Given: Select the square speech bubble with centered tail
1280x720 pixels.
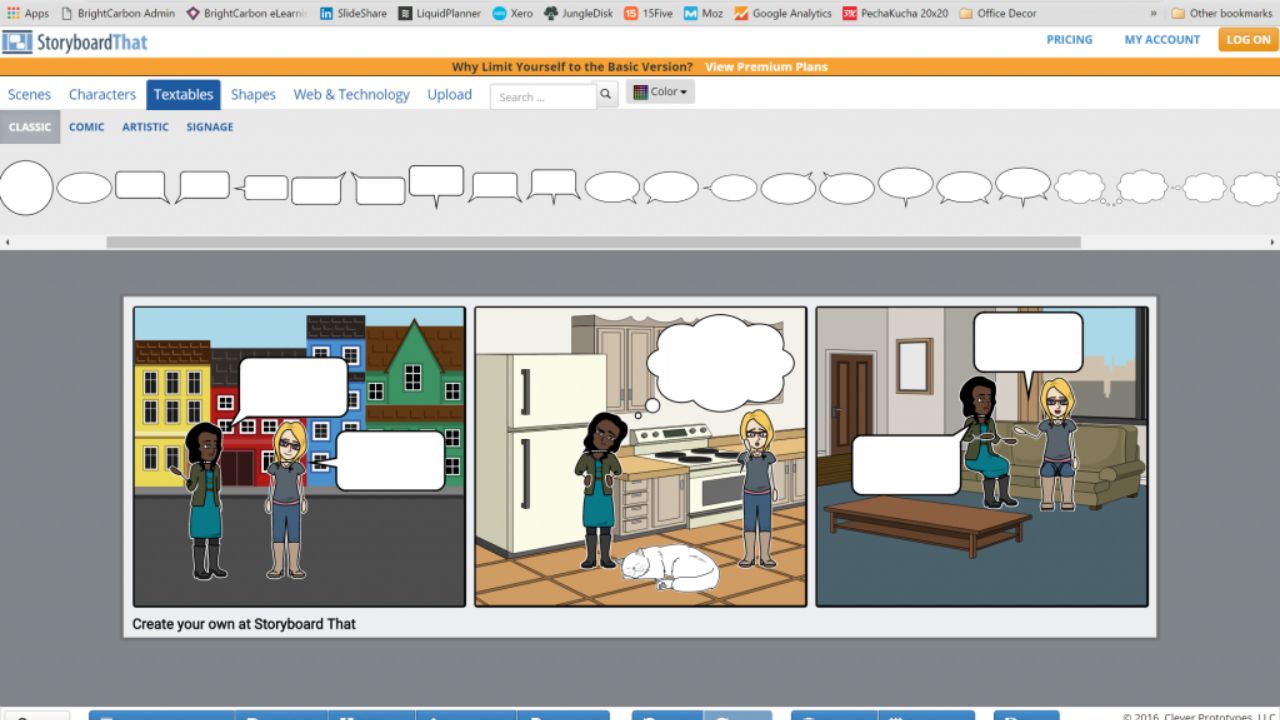Looking at the screenshot, I should [x=437, y=182].
